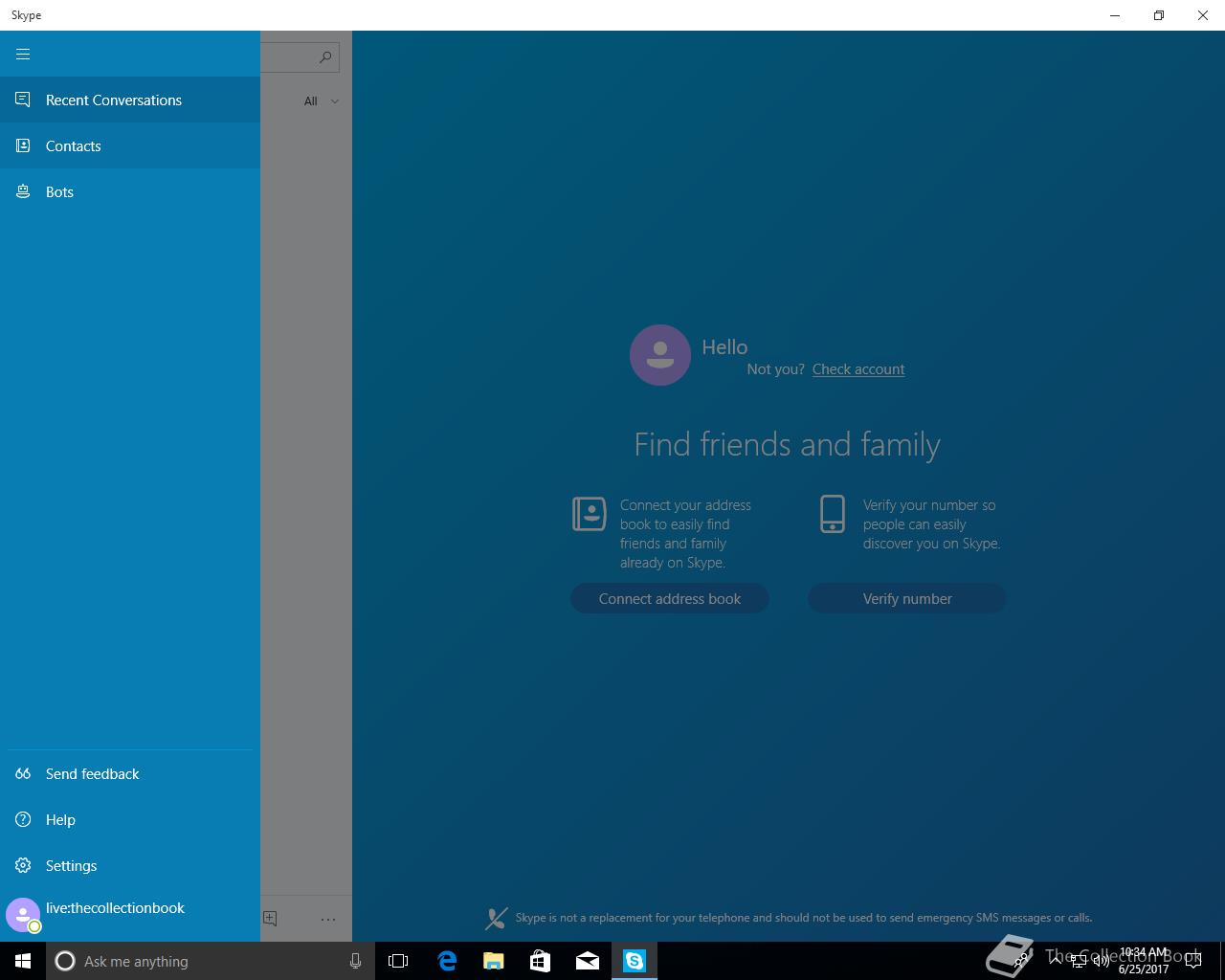Open the Windows Start menu
1225x980 pixels.
click(23, 961)
